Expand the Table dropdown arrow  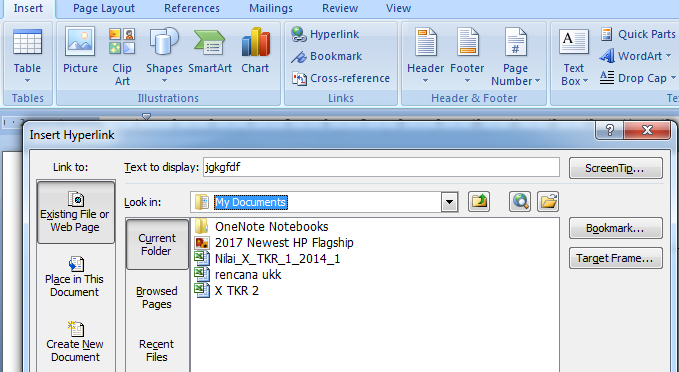pos(27,81)
